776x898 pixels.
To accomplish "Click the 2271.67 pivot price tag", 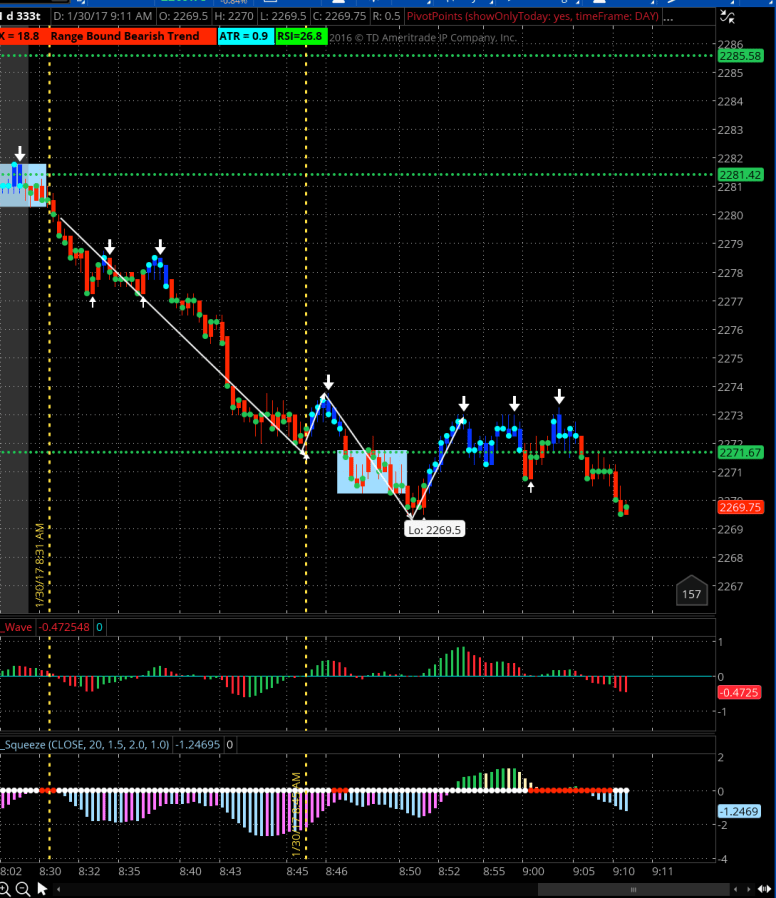I will (740, 452).
